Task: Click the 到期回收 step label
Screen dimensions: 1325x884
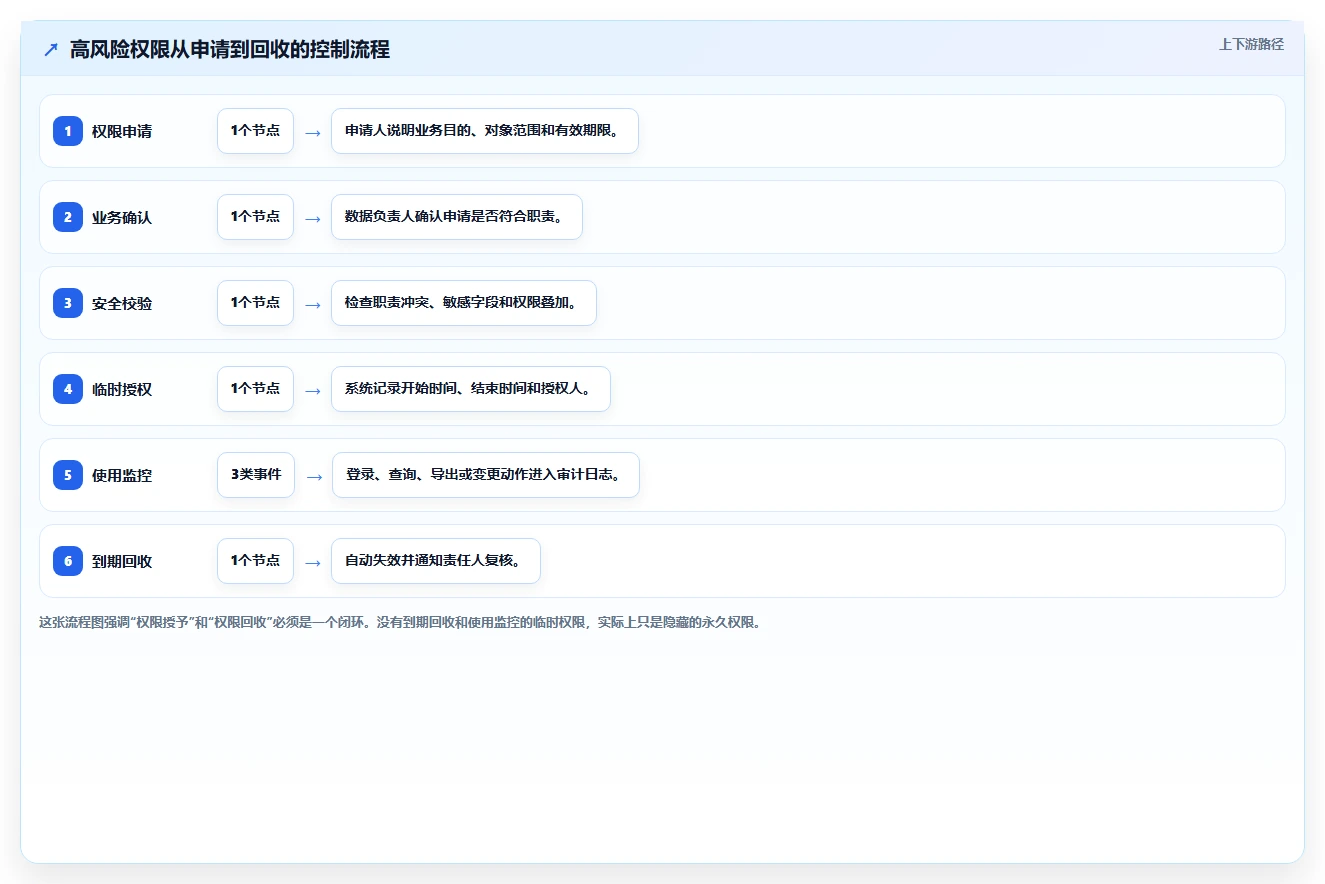Action: click(x=122, y=561)
